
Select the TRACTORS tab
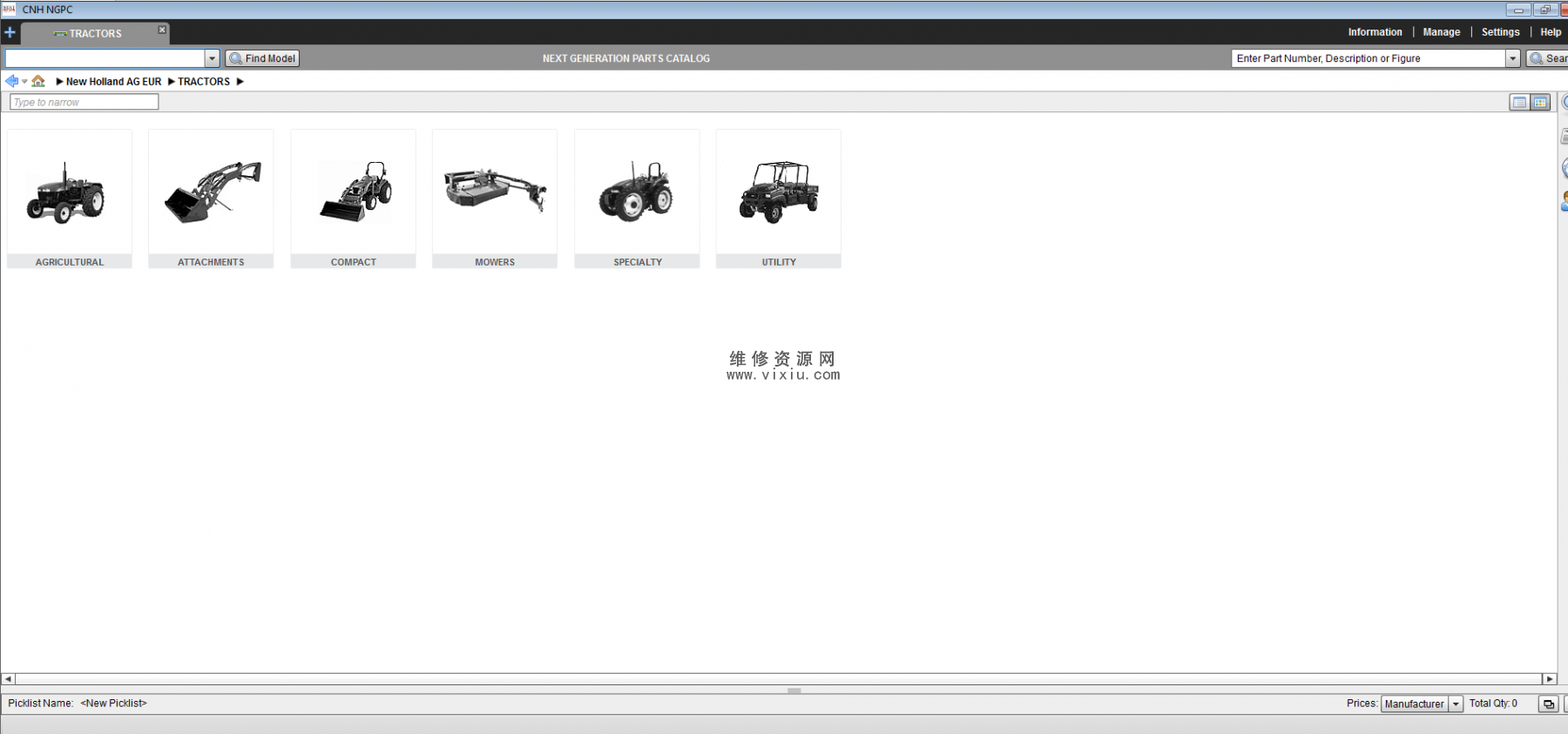pyautogui.click(x=95, y=33)
